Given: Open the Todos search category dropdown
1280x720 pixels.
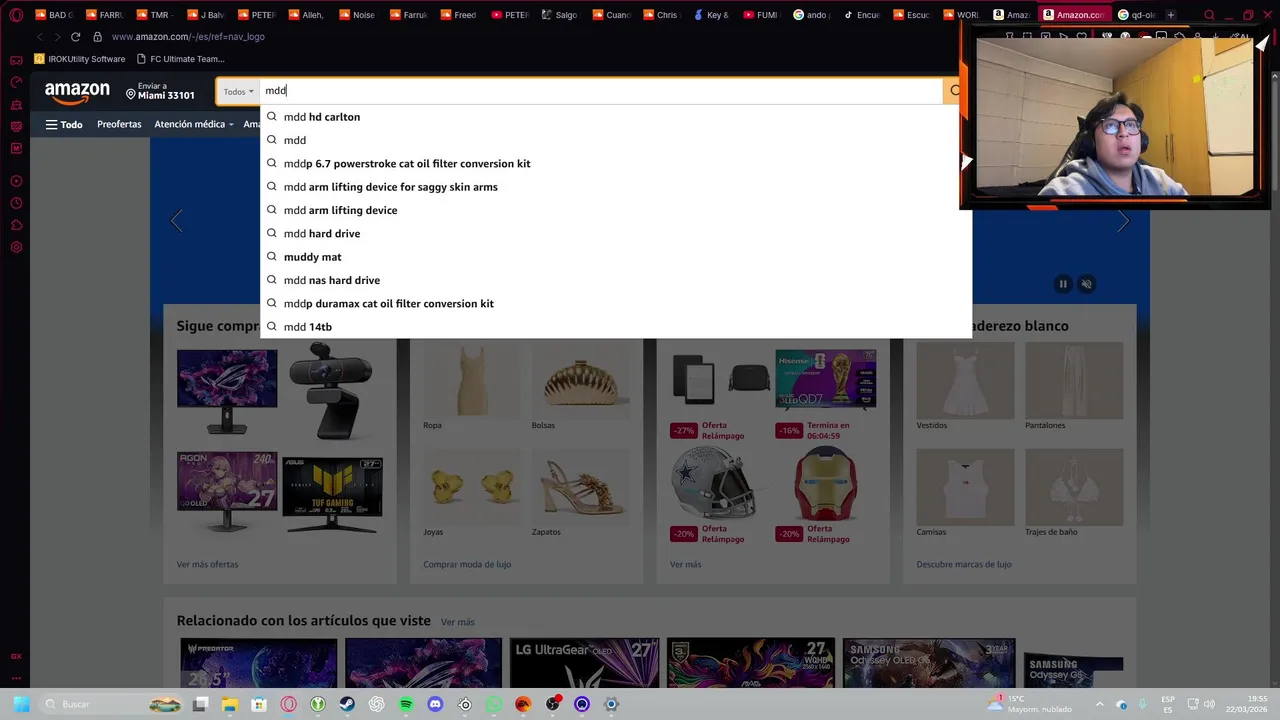Looking at the screenshot, I should pyautogui.click(x=238, y=91).
